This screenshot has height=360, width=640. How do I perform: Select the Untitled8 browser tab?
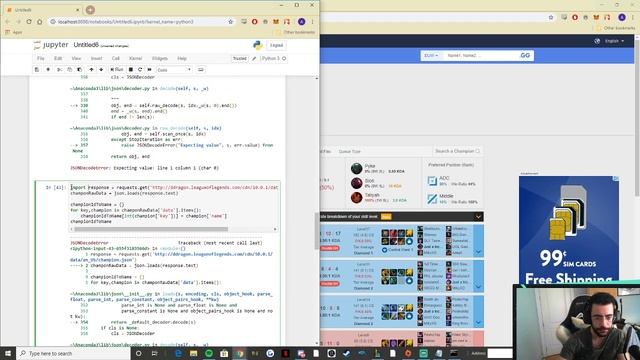click(43, 9)
